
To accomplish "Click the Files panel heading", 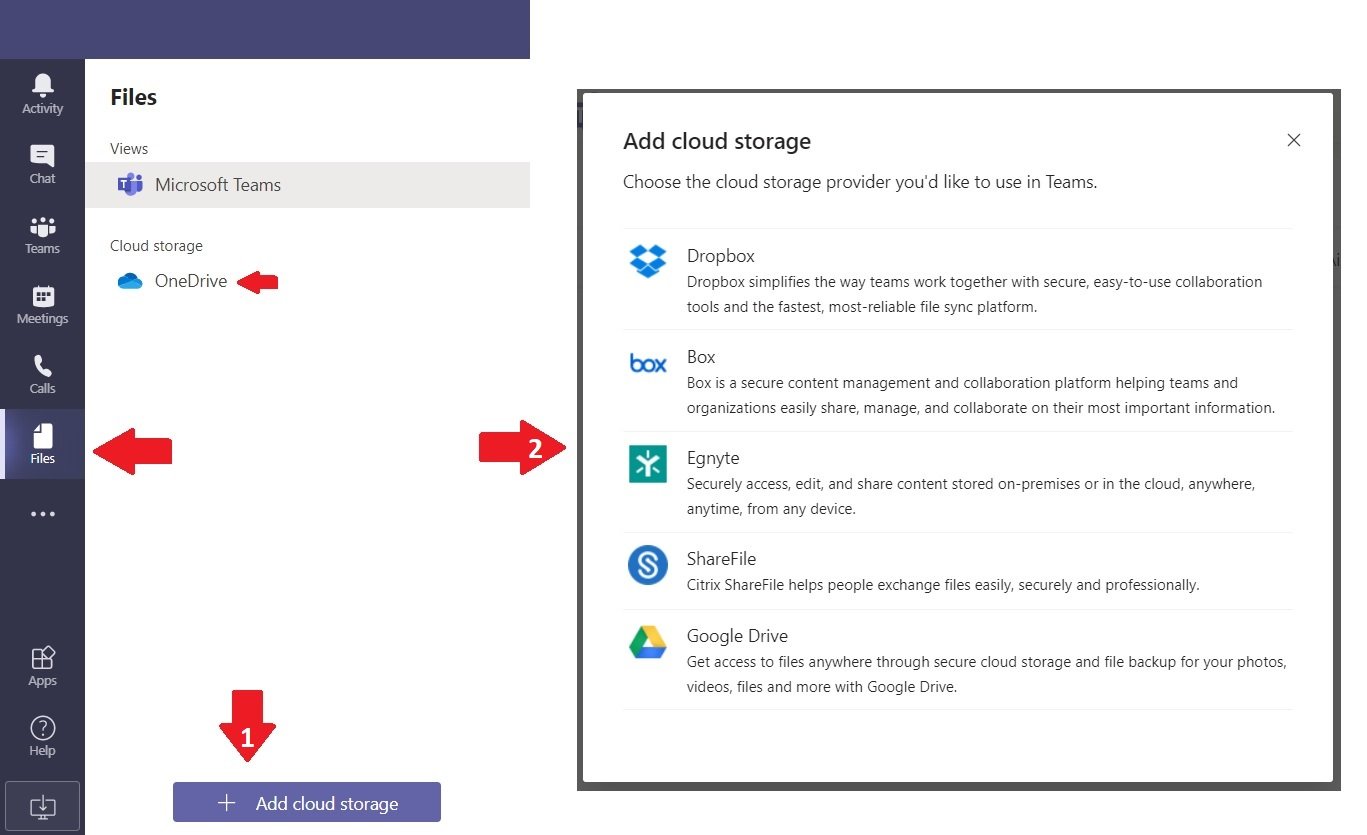I will point(133,97).
